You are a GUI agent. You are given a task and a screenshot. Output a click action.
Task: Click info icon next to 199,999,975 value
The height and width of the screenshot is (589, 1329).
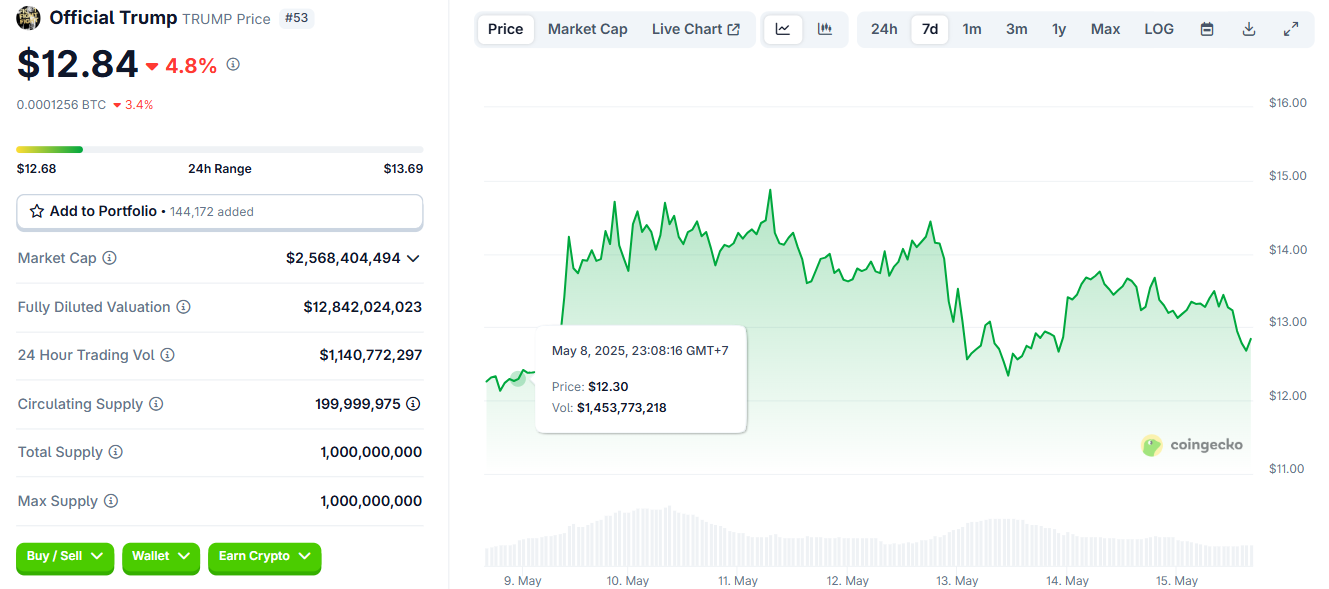(x=413, y=404)
